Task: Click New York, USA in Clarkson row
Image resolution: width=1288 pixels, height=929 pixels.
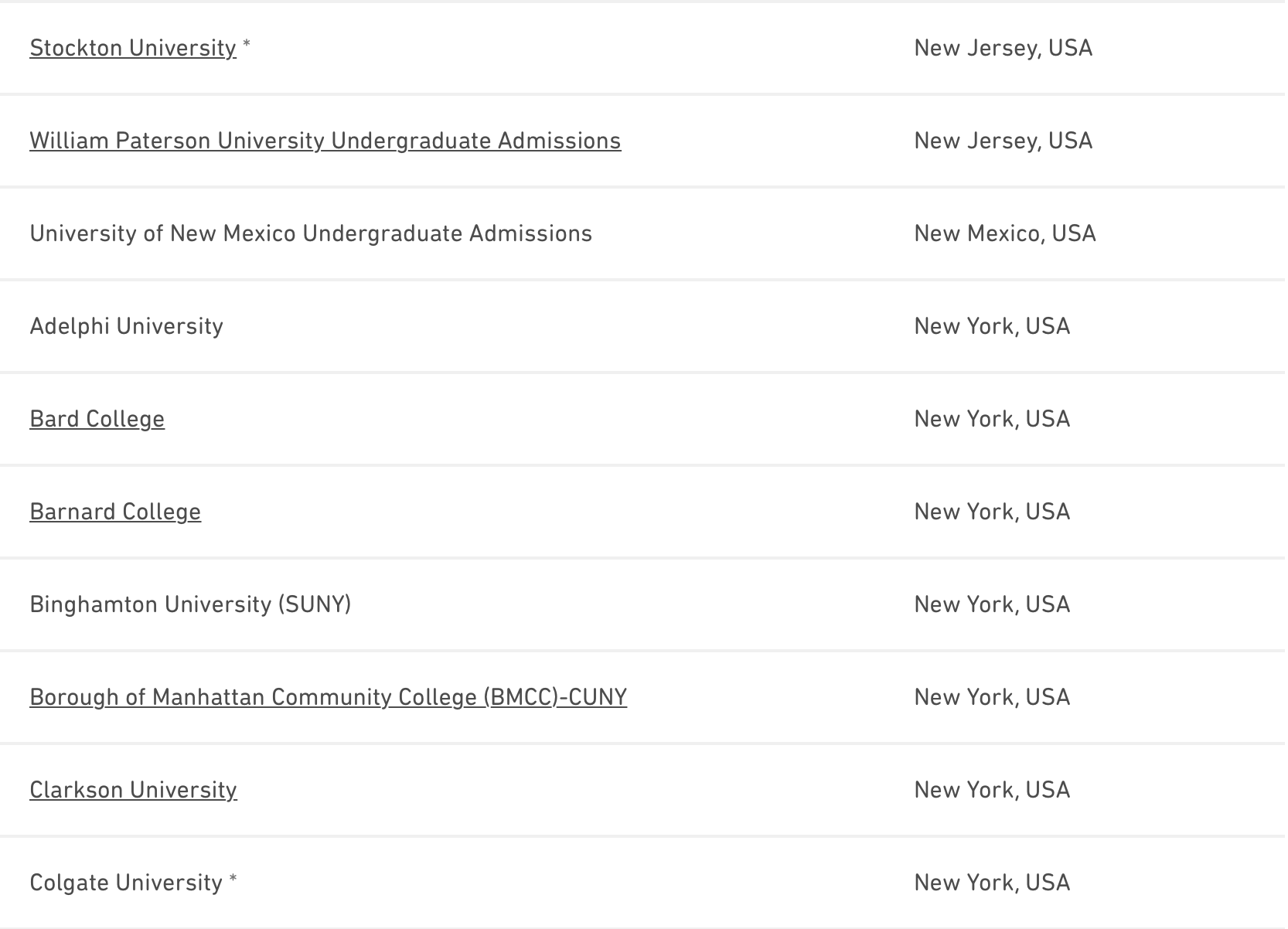Action: 992,790
